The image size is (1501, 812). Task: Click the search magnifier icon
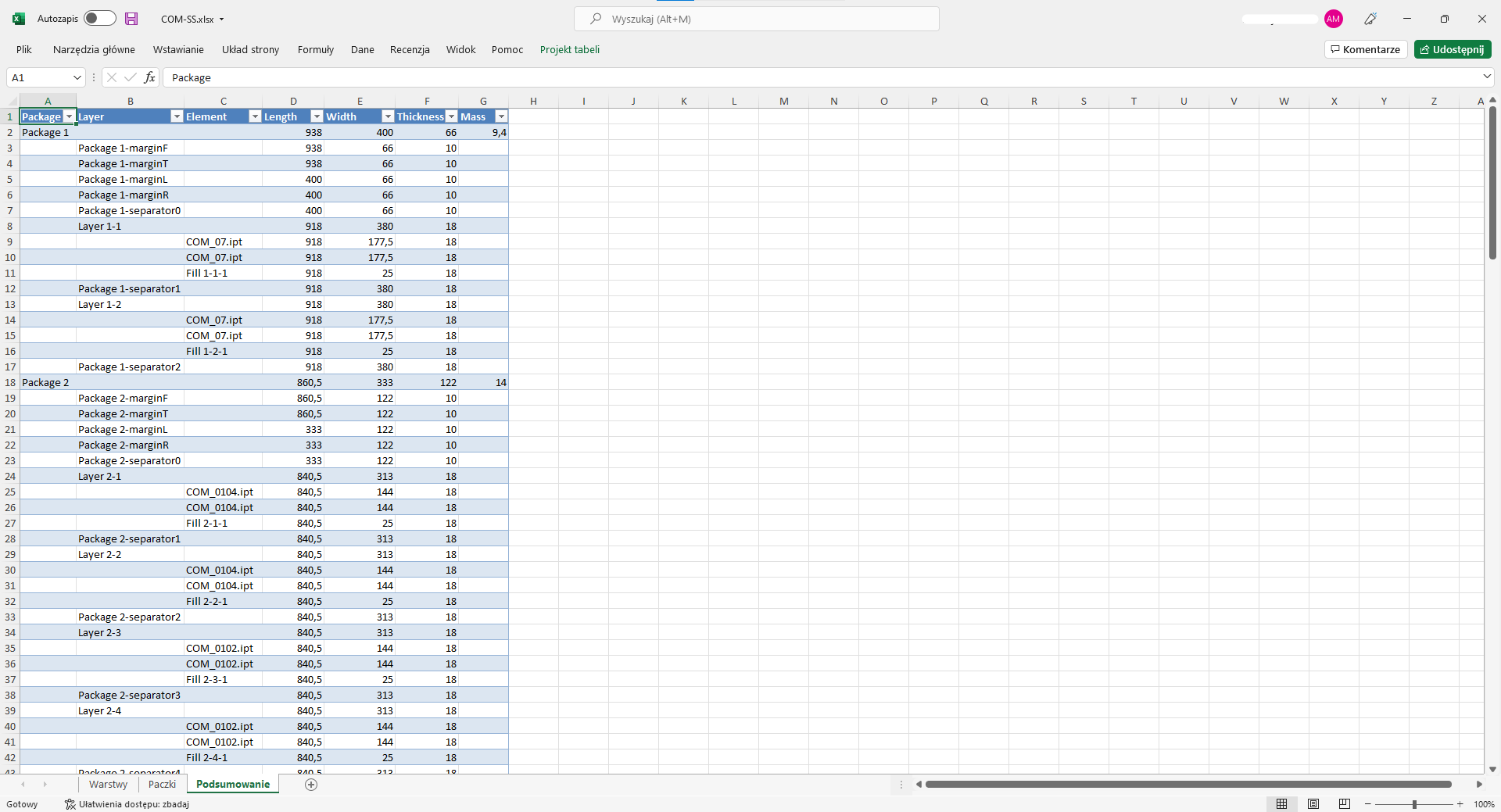click(596, 19)
